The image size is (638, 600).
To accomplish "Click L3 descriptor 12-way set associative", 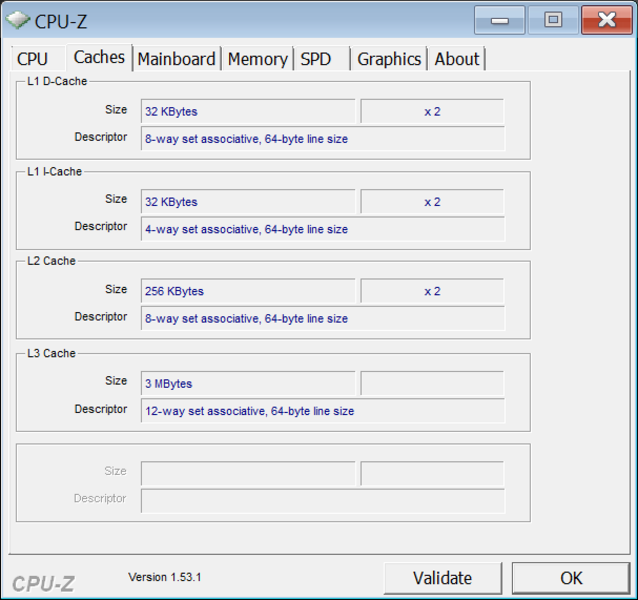I will [x=323, y=411].
